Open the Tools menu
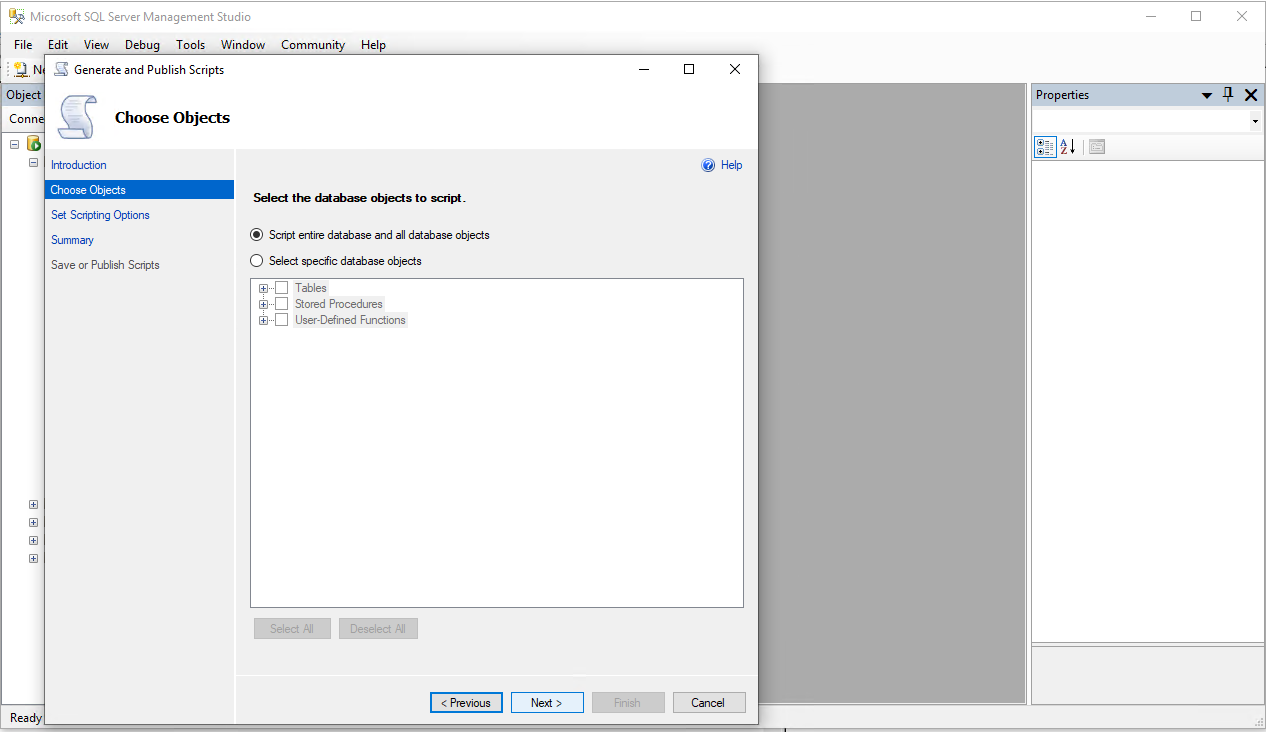 coord(190,45)
